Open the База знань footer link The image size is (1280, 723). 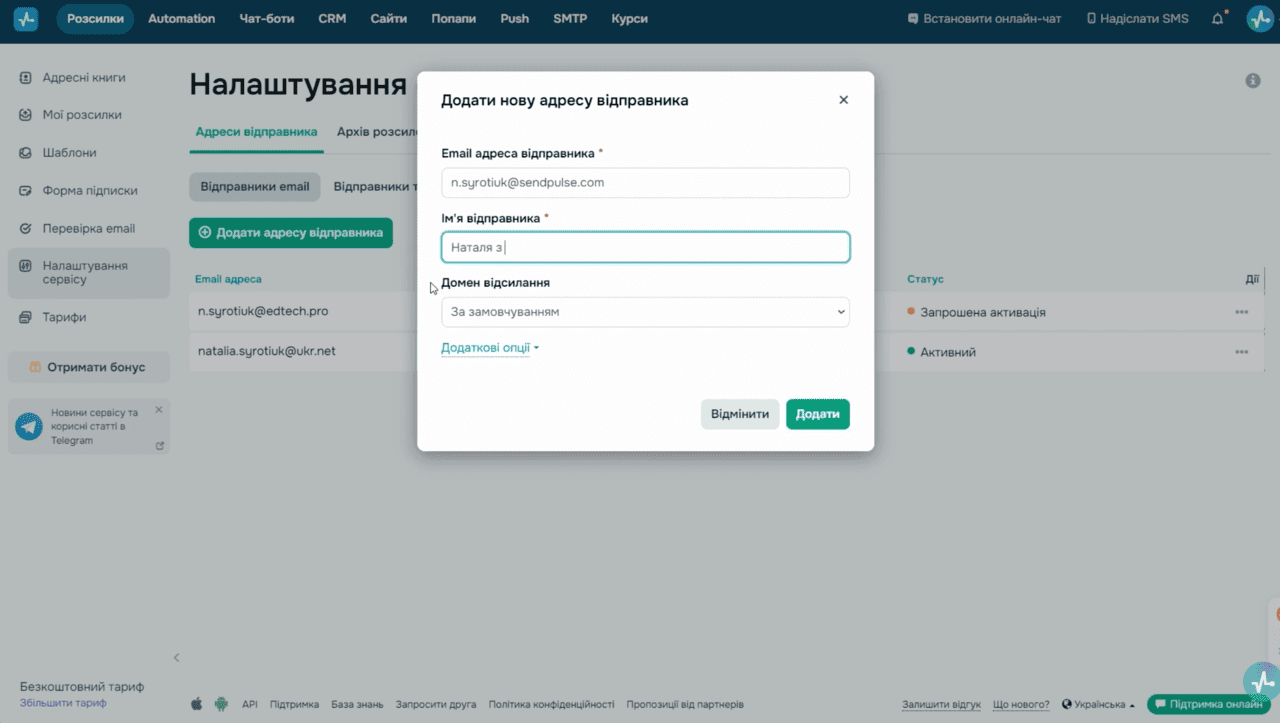[357, 704]
